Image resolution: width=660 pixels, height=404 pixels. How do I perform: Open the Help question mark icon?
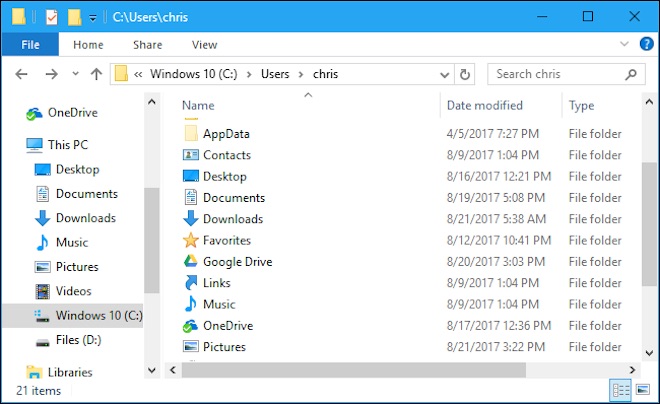(647, 44)
